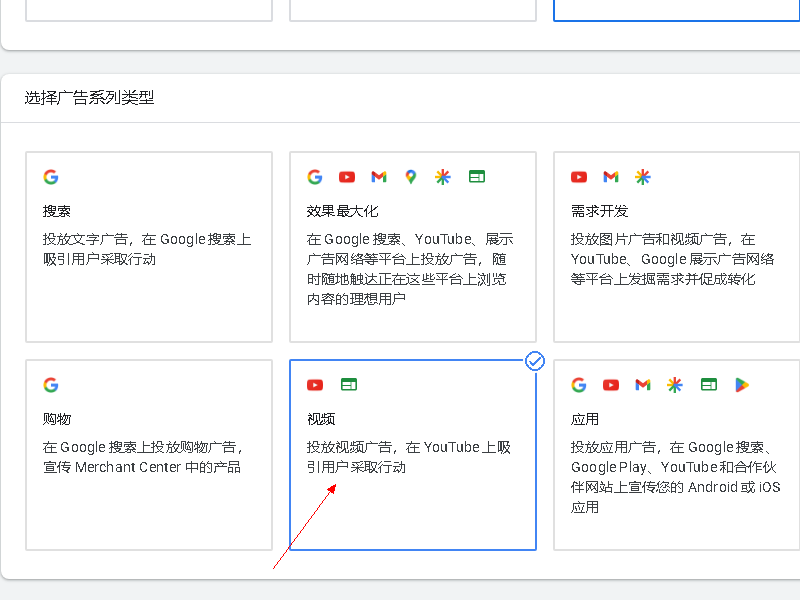Click the blue-highlighted card at the top

[x=676, y=10]
